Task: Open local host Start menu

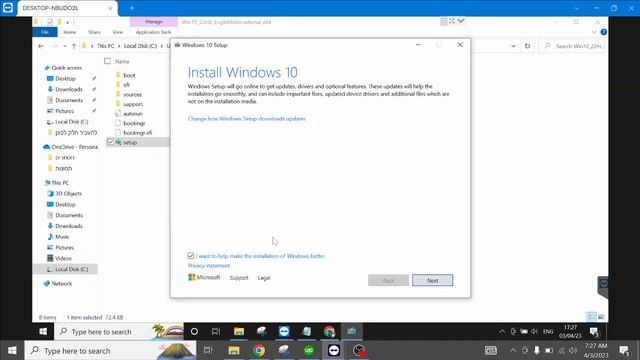Action: coord(12,350)
